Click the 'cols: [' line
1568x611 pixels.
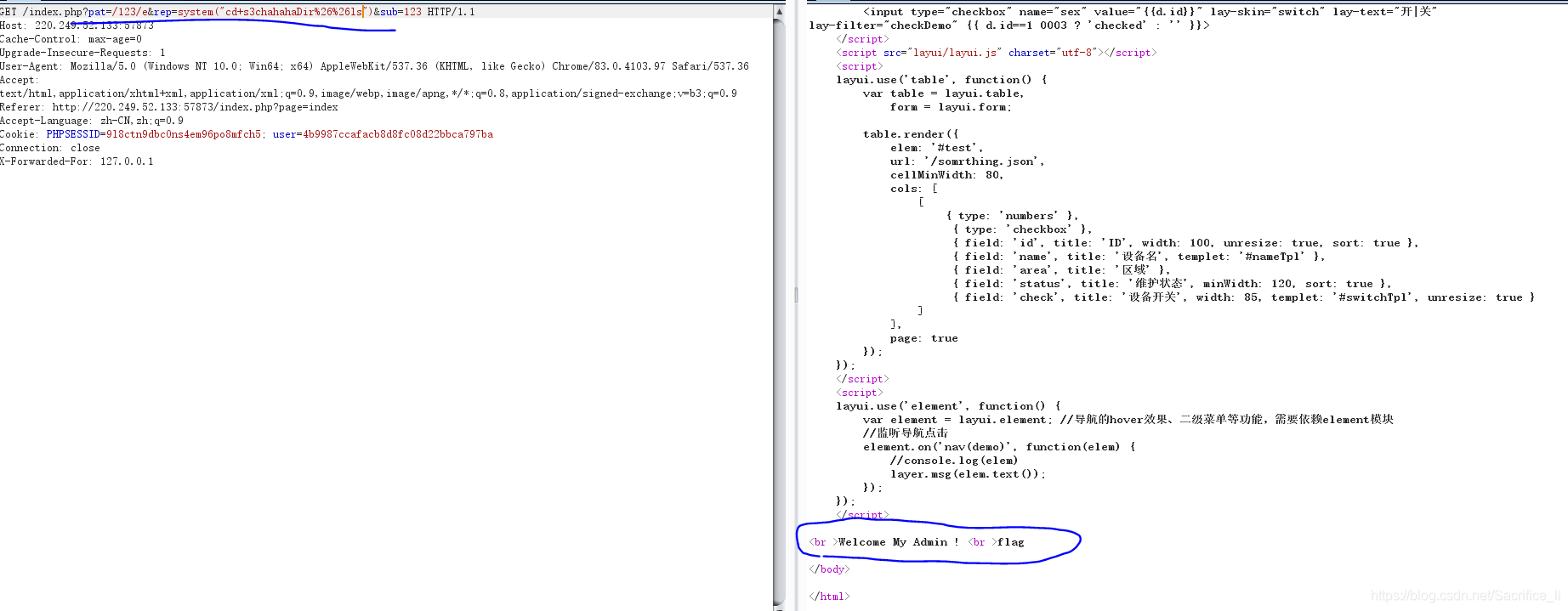914,189
